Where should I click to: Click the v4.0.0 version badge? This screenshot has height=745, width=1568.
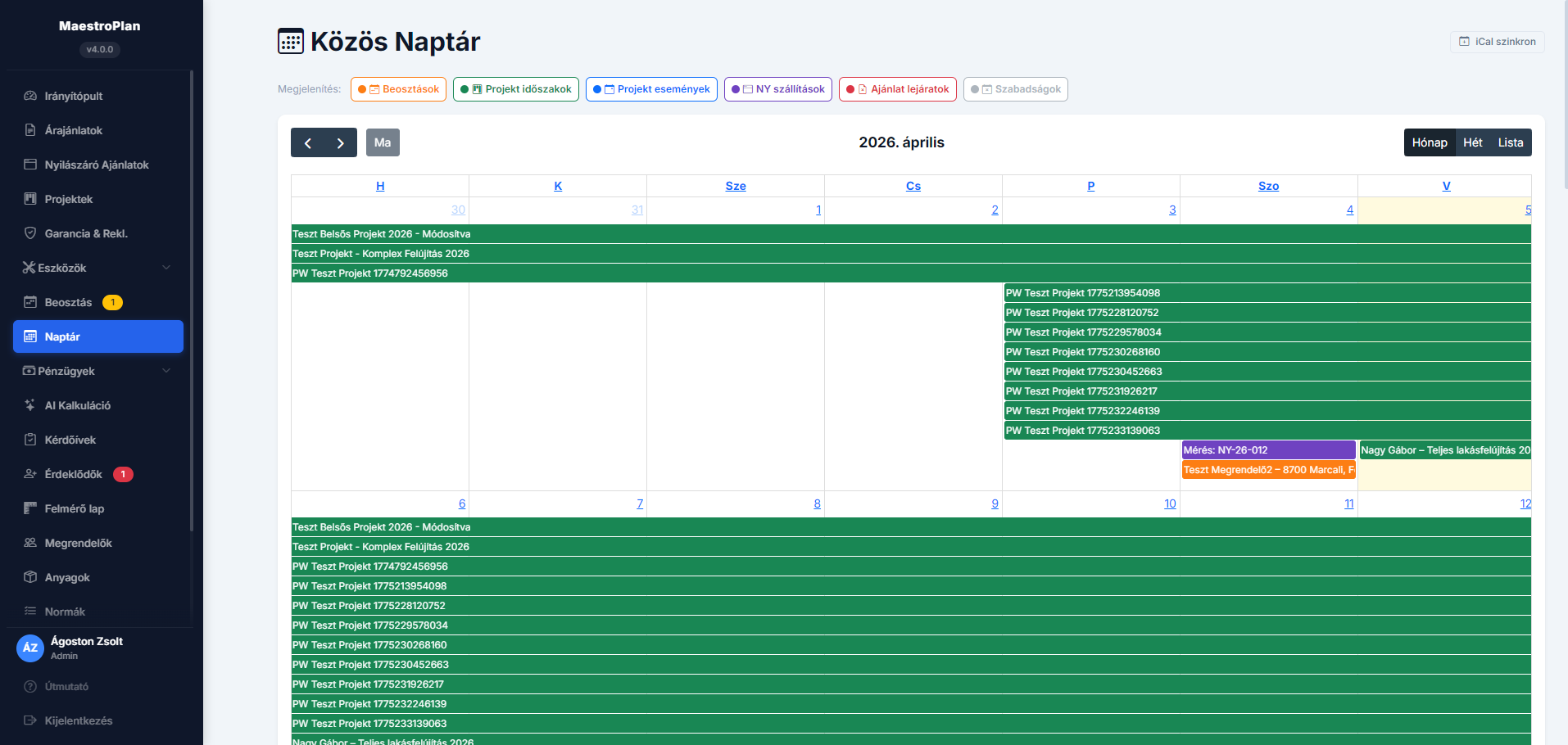[100, 49]
